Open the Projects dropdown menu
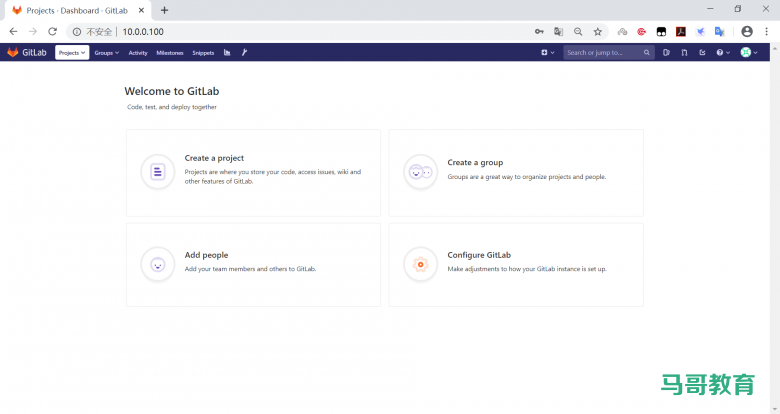 [72, 53]
